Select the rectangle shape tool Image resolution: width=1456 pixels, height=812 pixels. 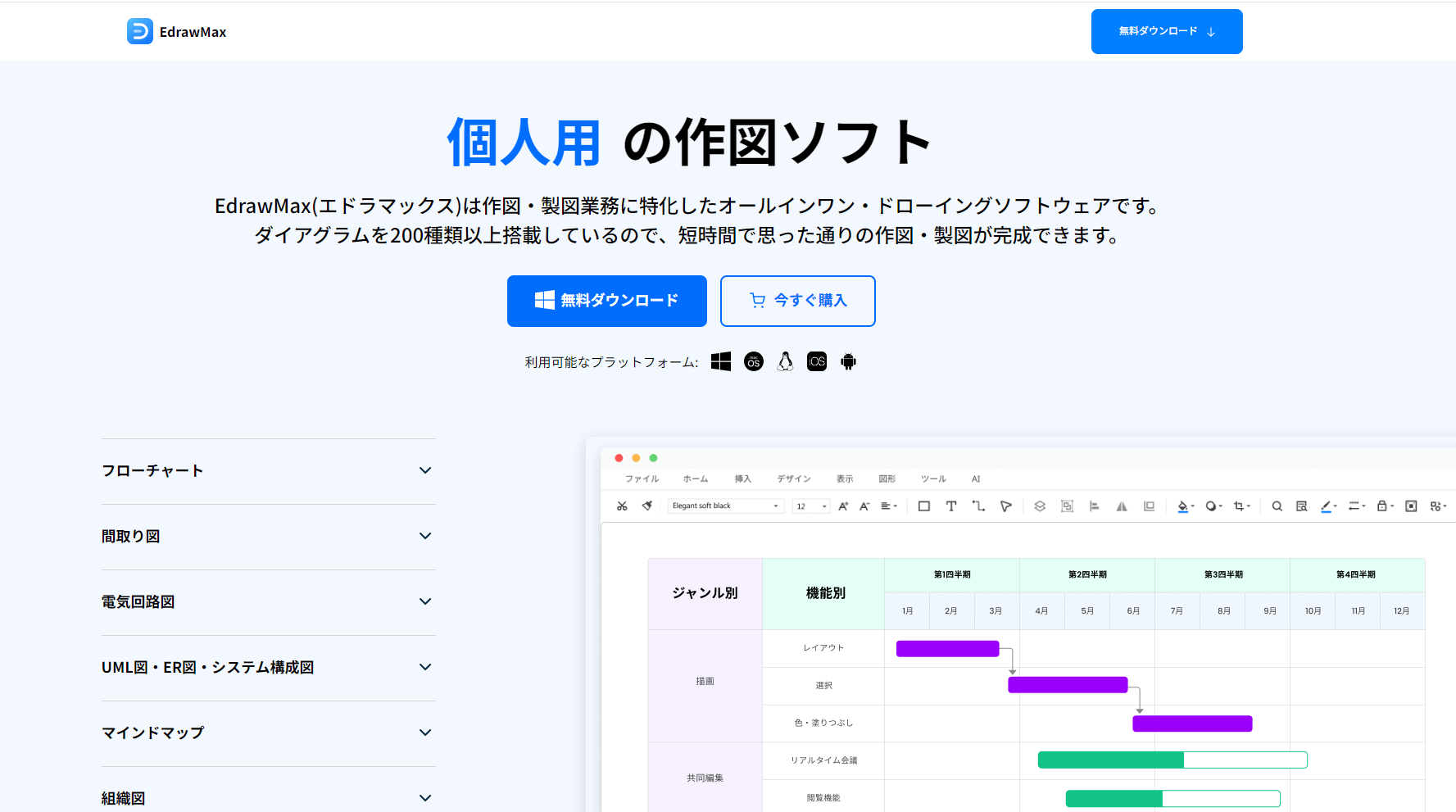point(924,506)
